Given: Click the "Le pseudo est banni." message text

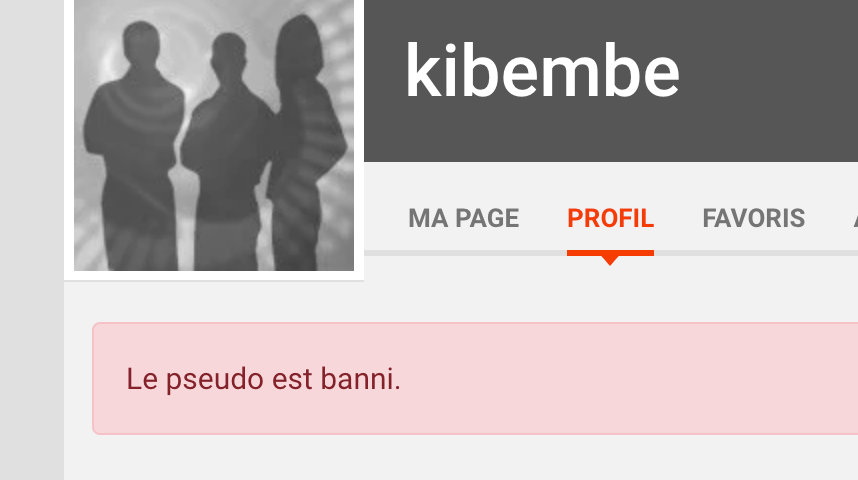Looking at the screenshot, I should click(x=263, y=379).
